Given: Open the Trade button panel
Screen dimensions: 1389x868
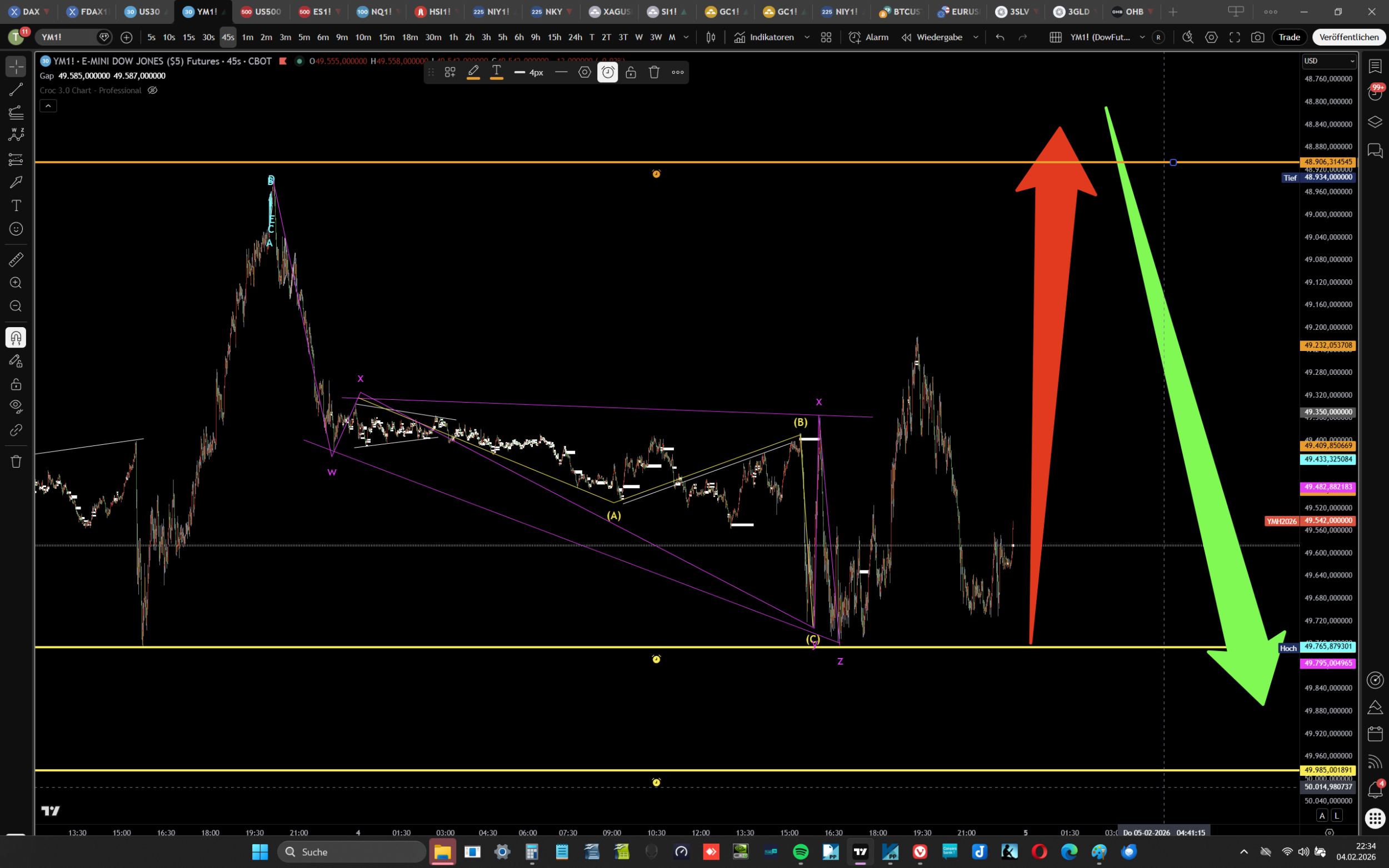Looking at the screenshot, I should (1289, 37).
